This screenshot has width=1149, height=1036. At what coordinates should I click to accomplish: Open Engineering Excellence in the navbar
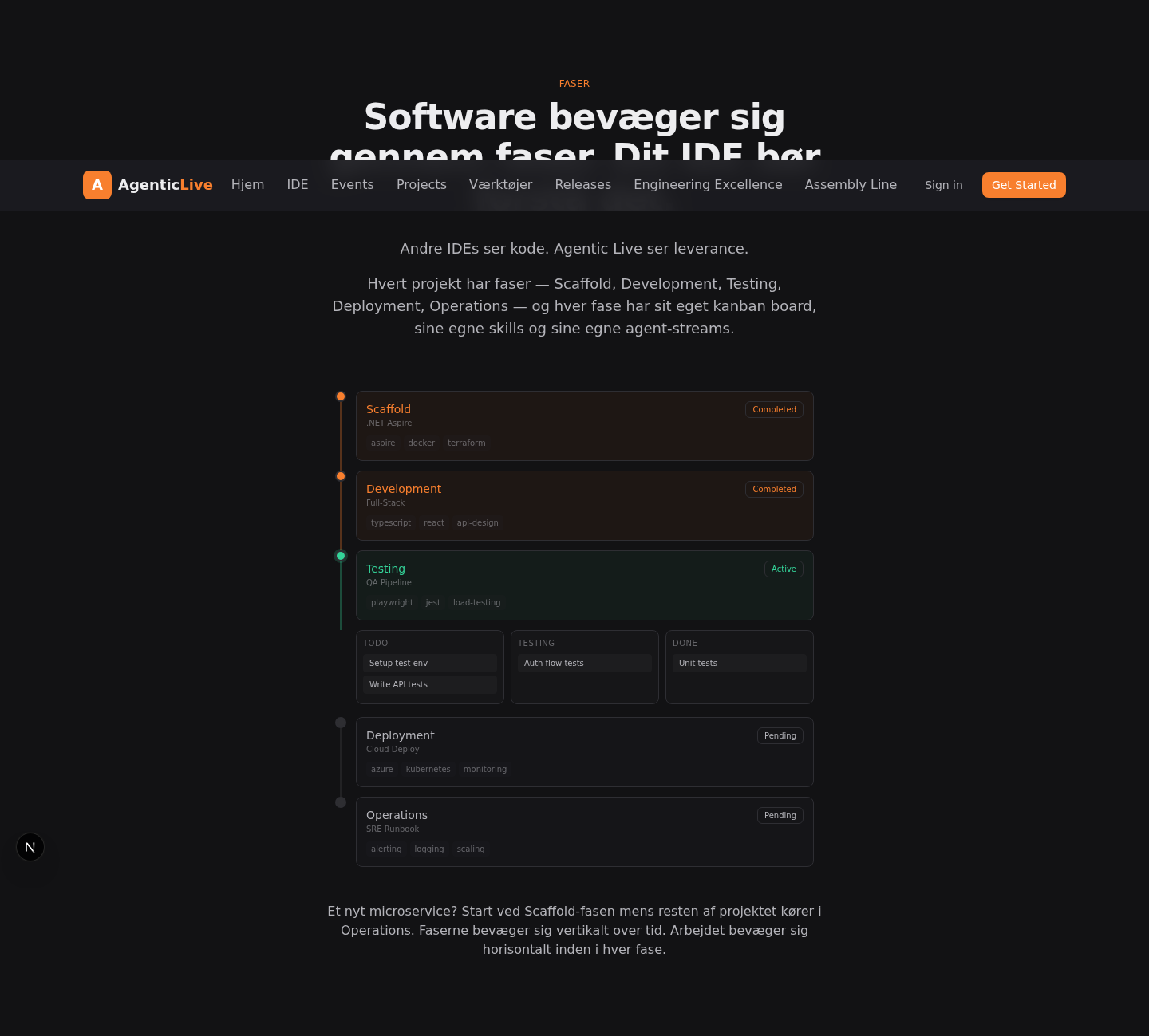[708, 185]
